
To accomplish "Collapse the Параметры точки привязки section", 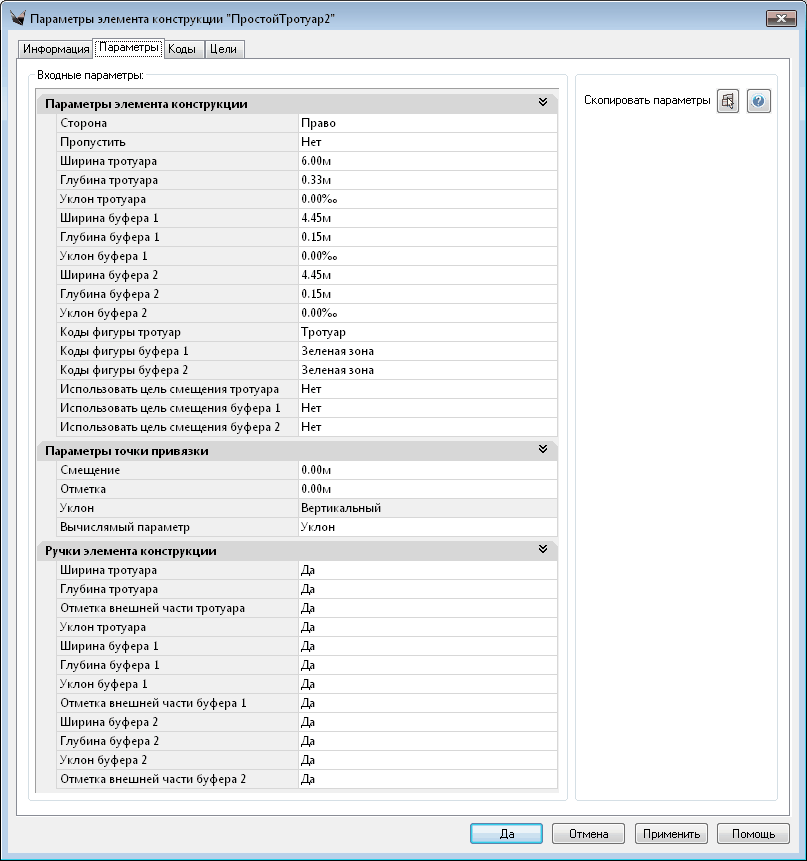I will click(543, 451).
